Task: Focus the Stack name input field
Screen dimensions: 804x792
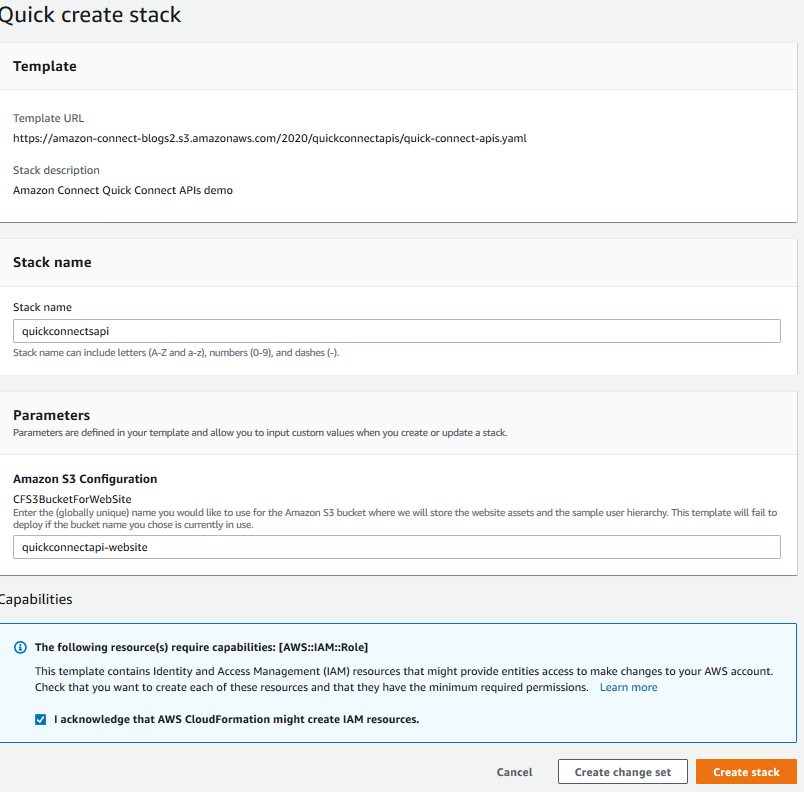Action: tap(397, 331)
